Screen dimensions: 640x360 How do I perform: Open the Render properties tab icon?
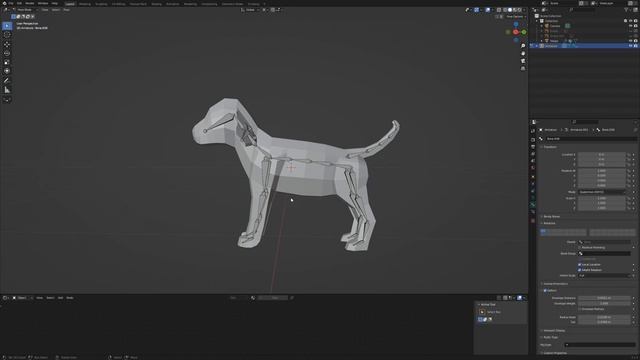(x=533, y=140)
